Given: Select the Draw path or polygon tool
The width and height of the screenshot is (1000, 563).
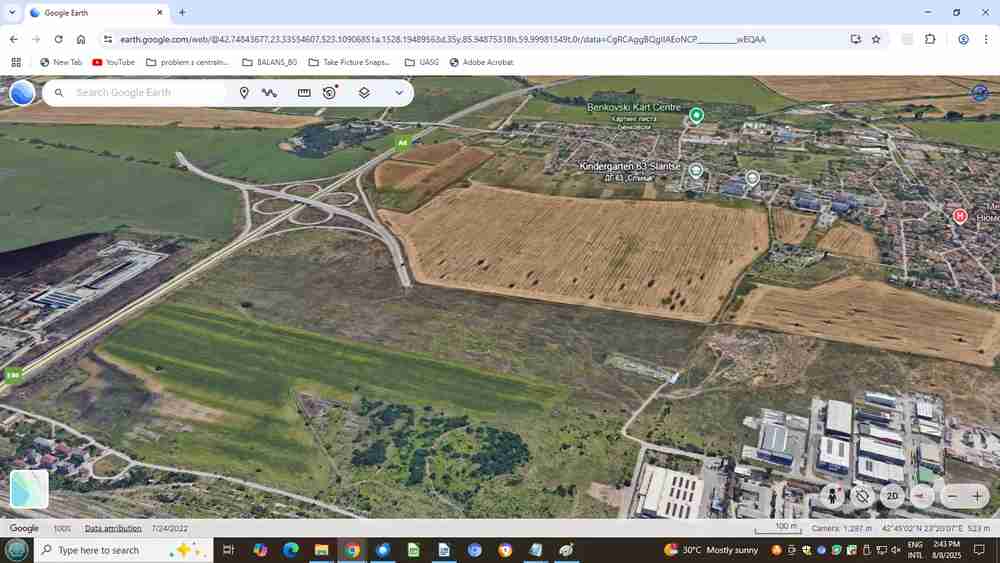Looking at the screenshot, I should (x=269, y=93).
